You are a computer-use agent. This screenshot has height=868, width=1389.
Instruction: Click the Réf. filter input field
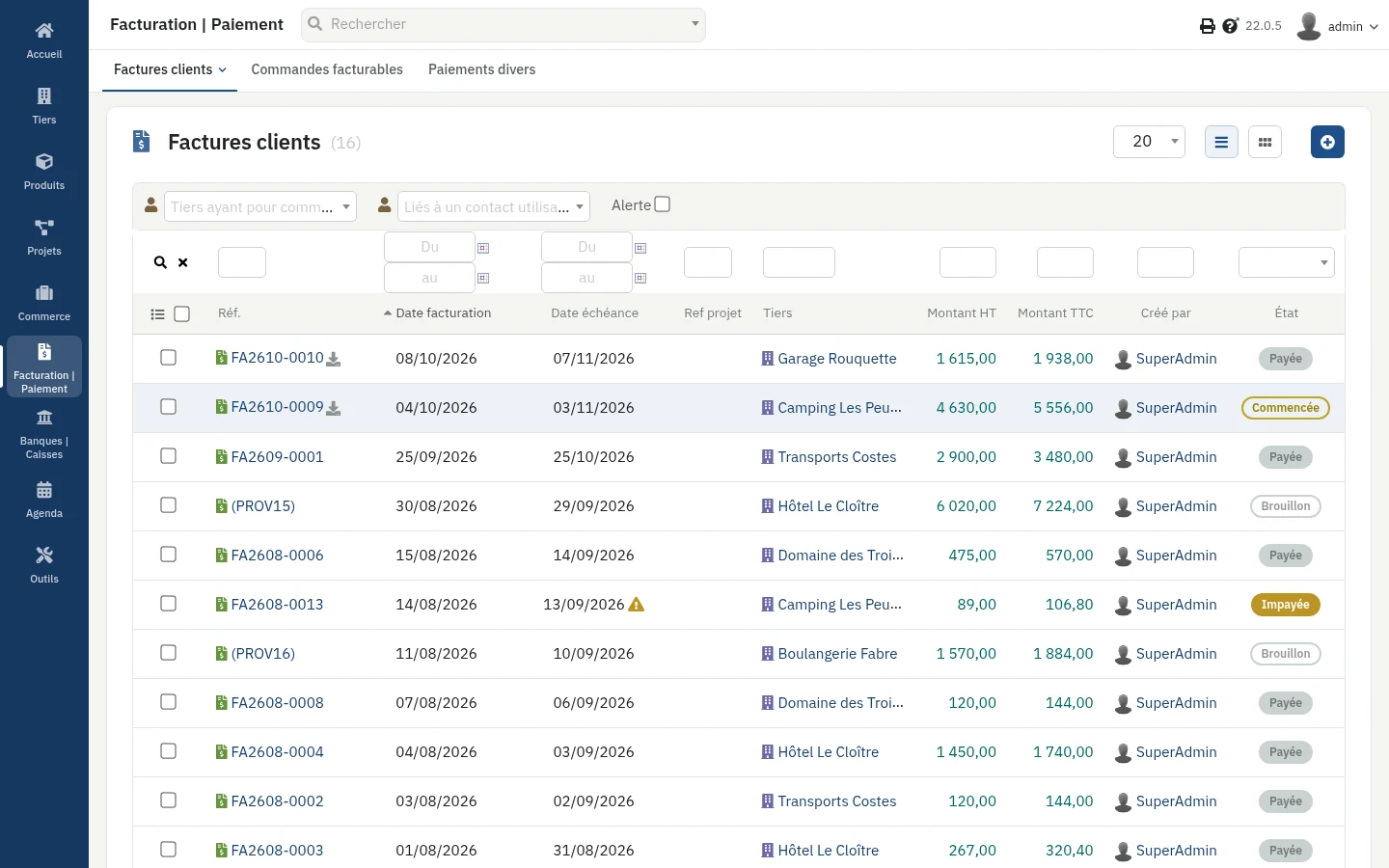[242, 262]
